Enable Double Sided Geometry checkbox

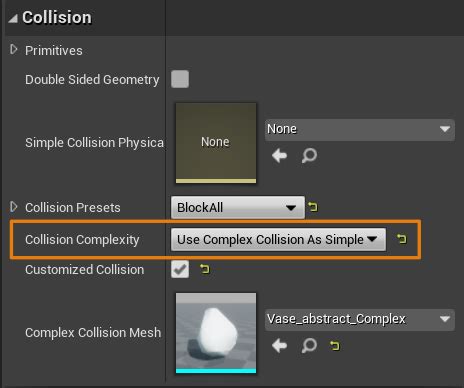180,79
